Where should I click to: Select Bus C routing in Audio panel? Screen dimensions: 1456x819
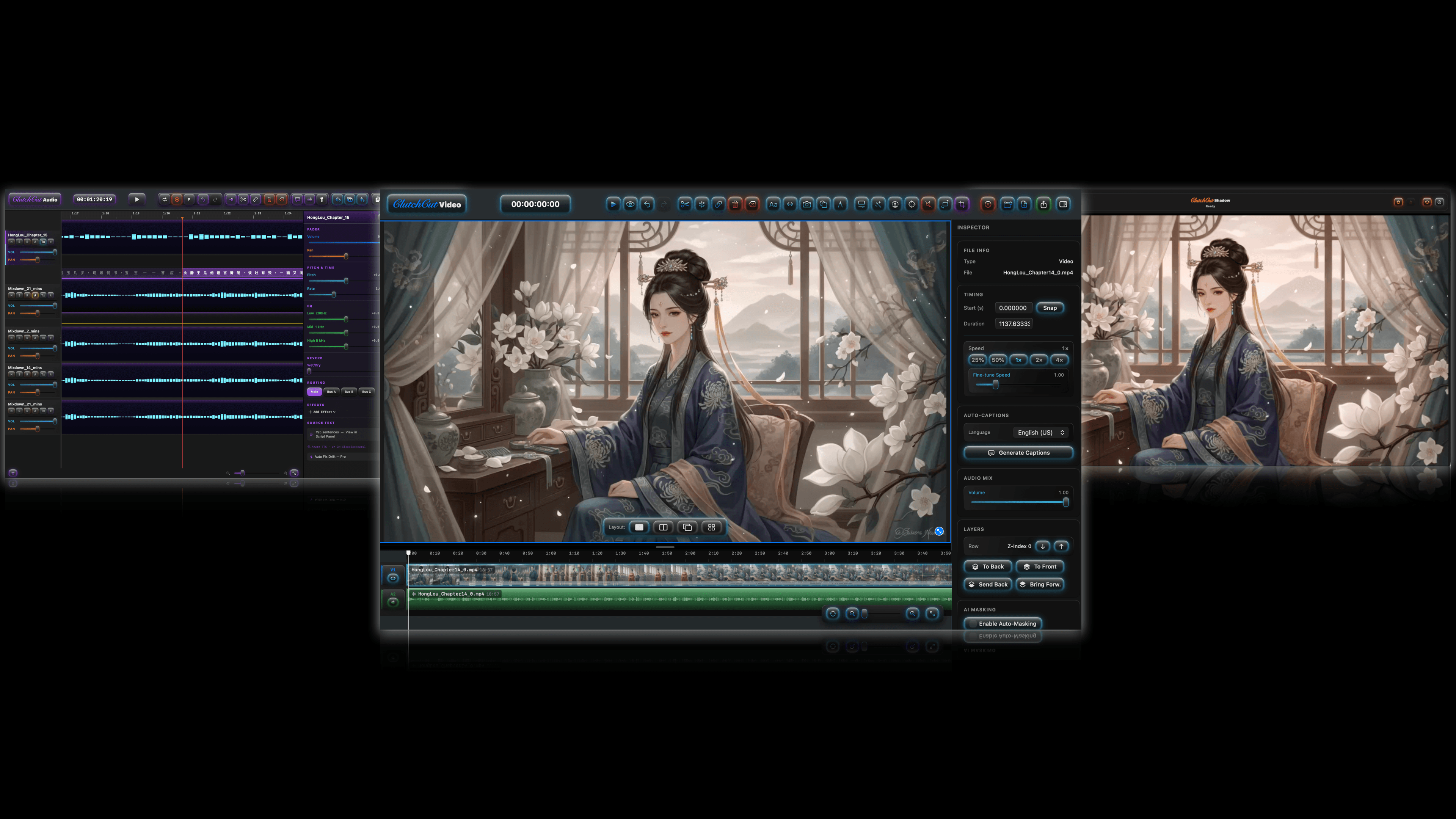366,392
